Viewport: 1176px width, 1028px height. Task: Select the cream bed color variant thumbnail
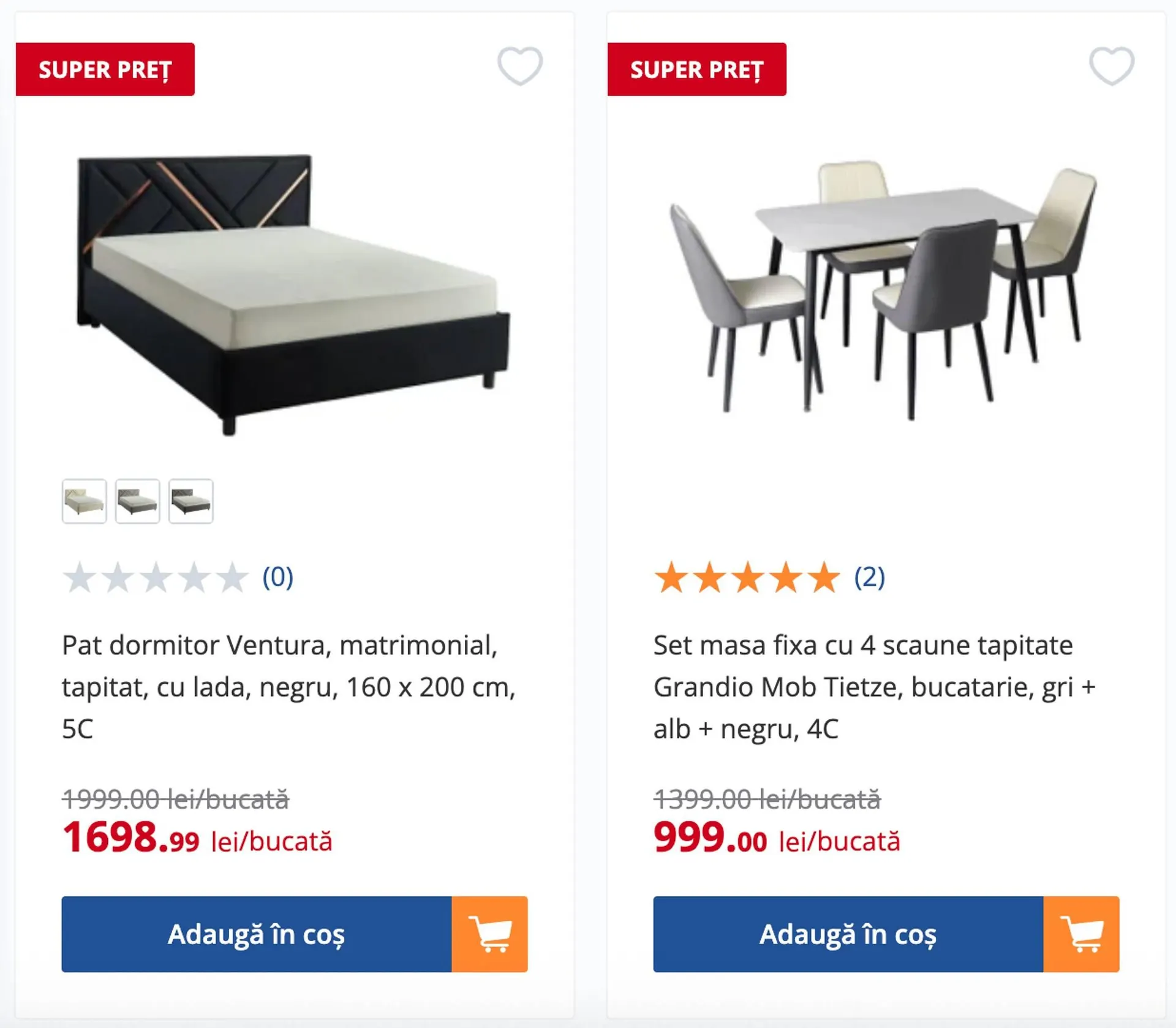[x=84, y=501]
